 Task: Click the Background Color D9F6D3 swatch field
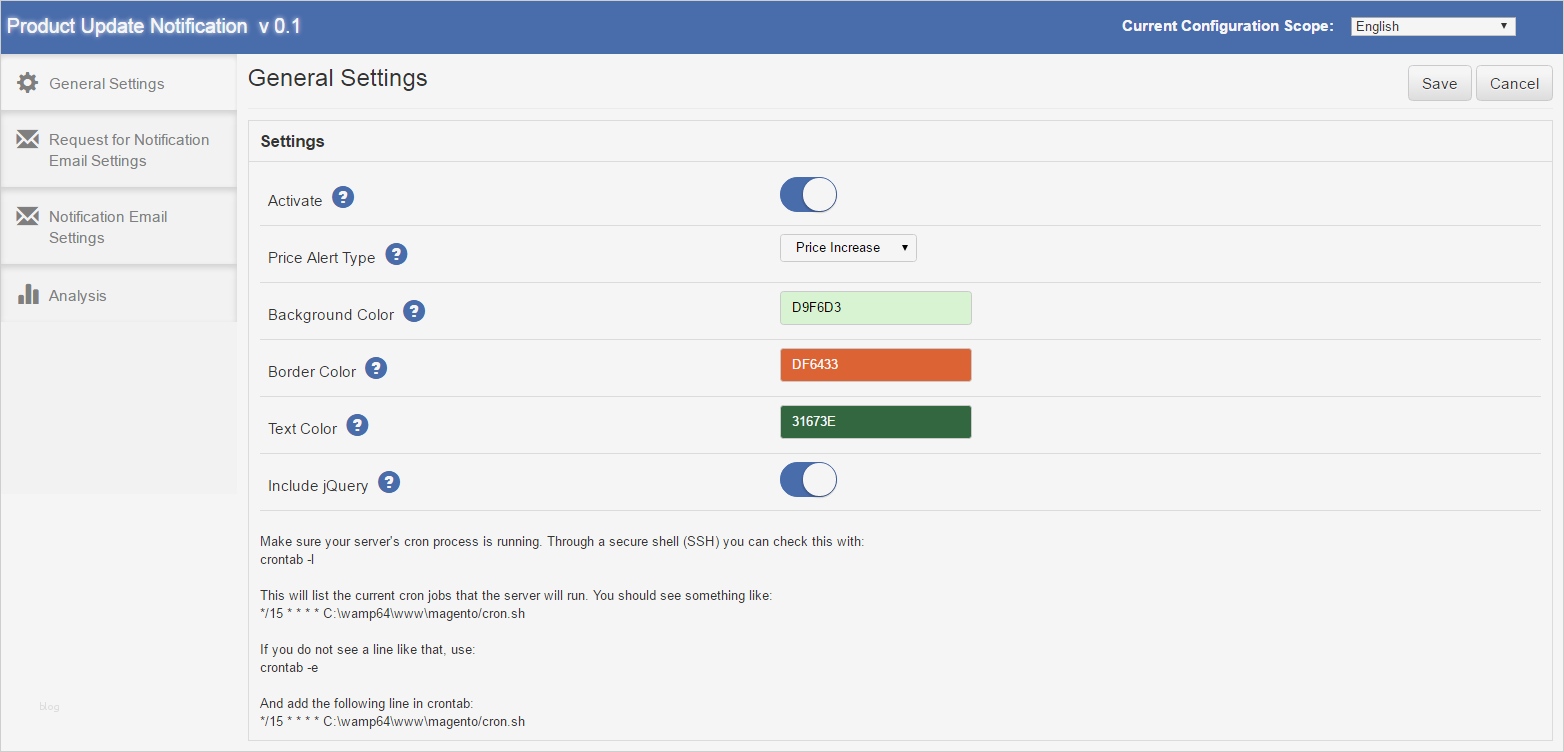[875, 308]
